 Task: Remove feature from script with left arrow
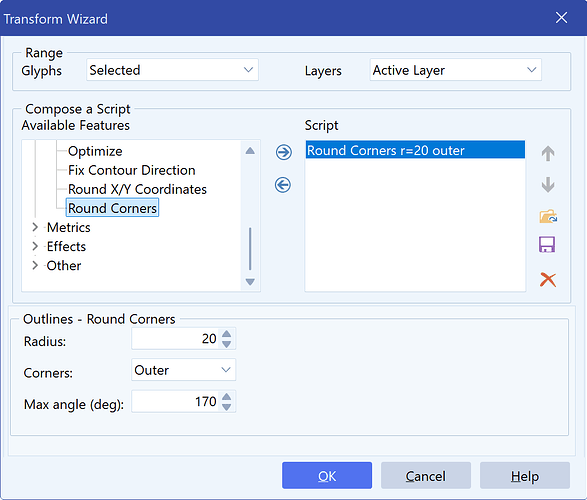(283, 185)
